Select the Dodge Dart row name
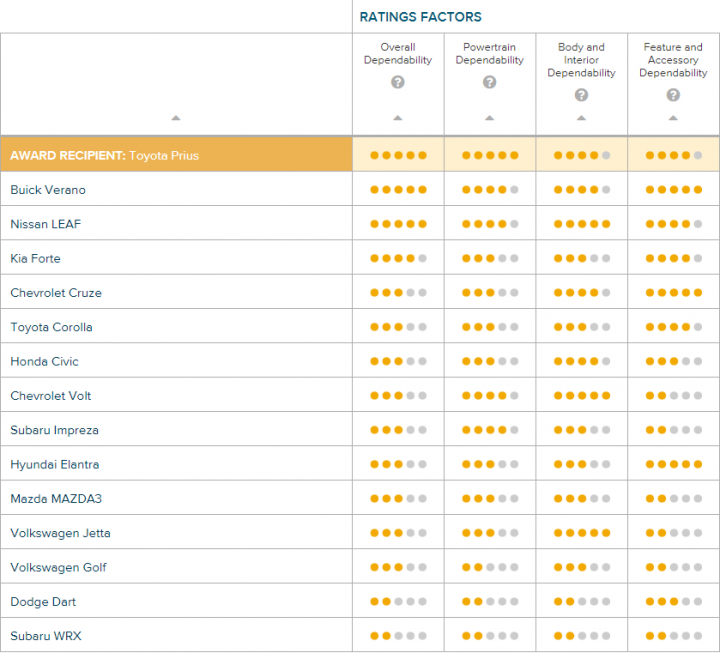720x653 pixels. (43, 602)
